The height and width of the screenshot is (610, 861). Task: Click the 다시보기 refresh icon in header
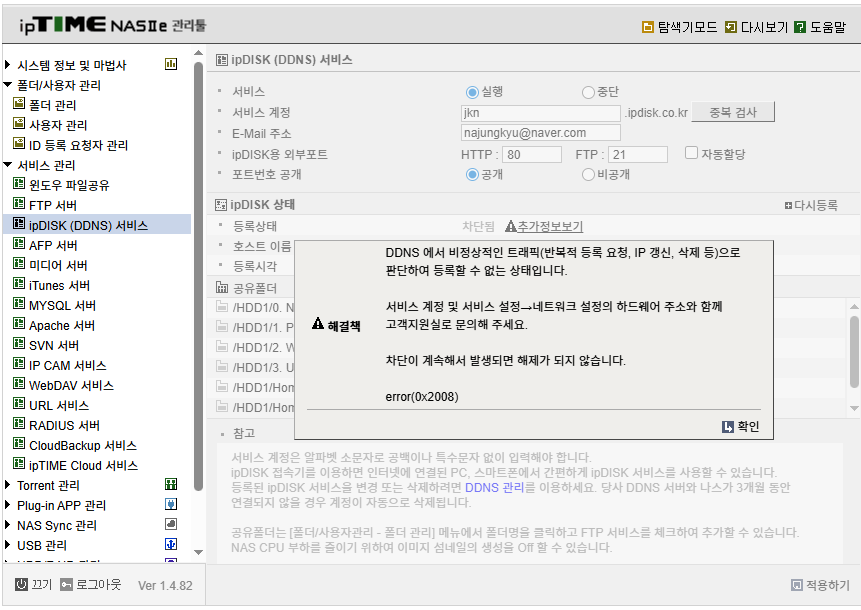(x=730, y=27)
